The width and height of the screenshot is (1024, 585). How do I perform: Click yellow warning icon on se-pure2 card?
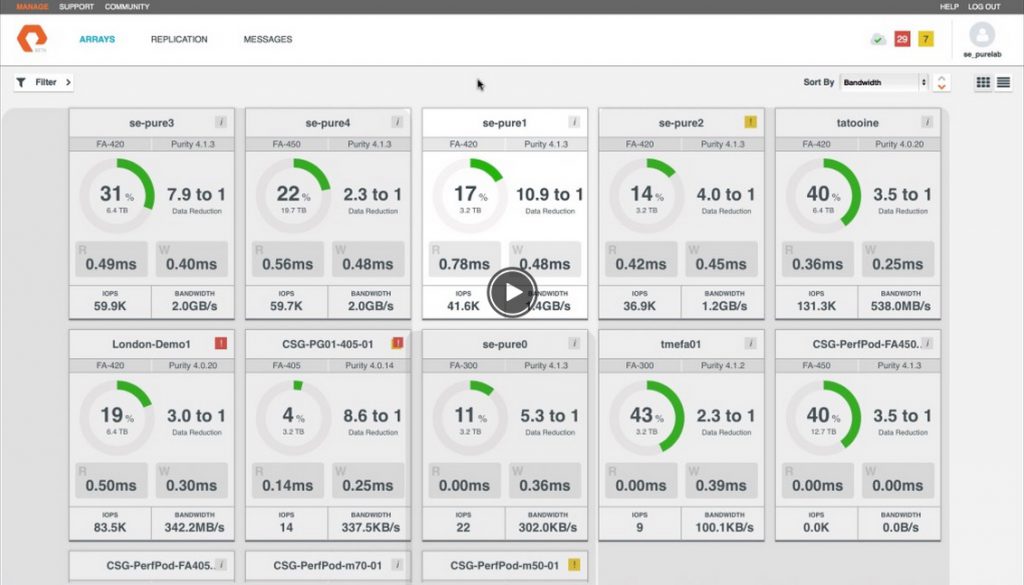750,122
